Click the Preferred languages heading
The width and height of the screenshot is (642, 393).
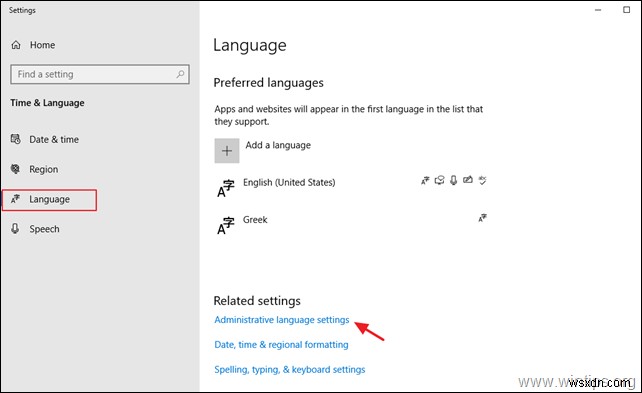click(x=269, y=83)
